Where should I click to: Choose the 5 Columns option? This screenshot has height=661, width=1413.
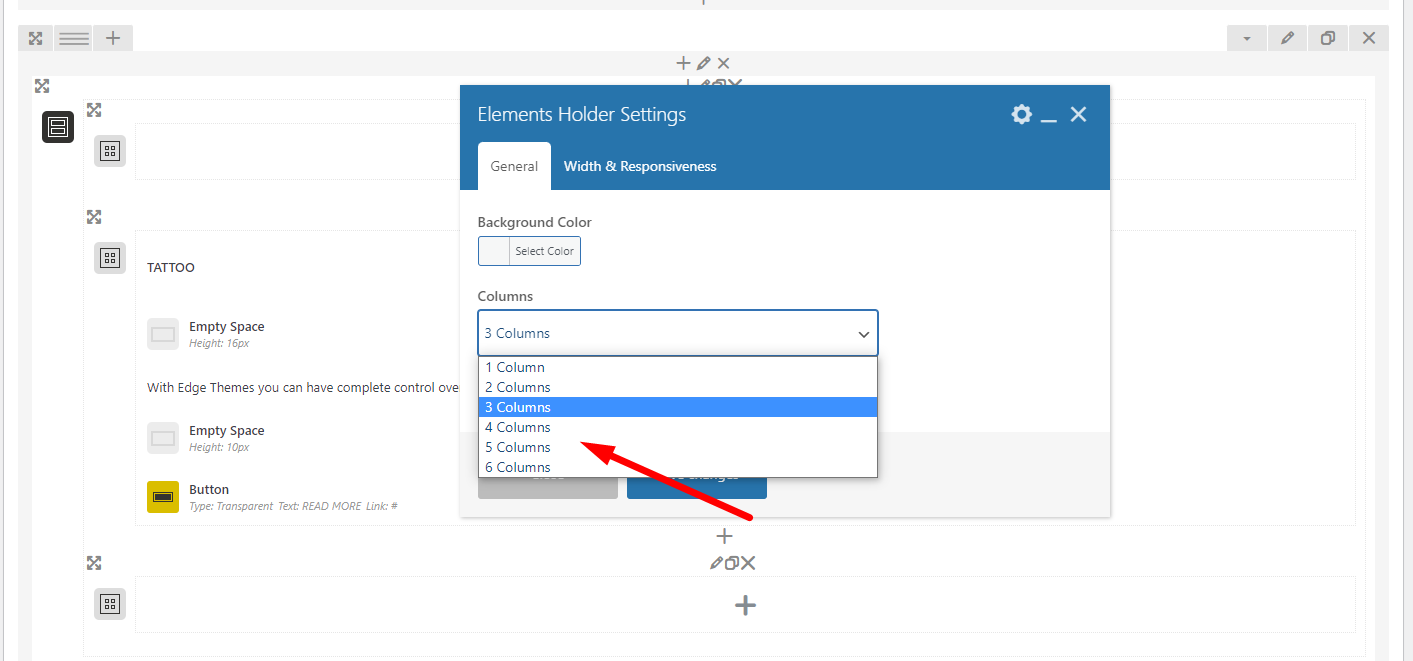click(678, 447)
